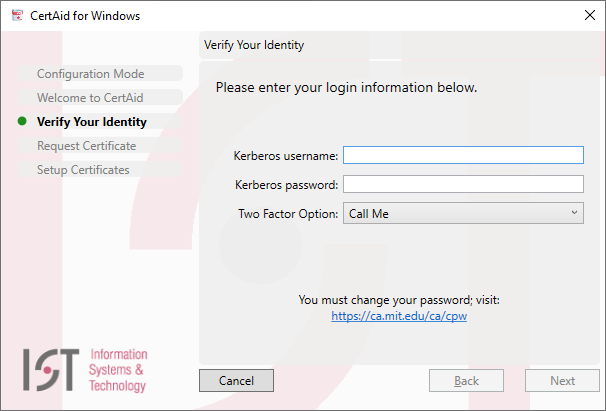Click the green dot beside Verify Your Identity

tap(22, 121)
